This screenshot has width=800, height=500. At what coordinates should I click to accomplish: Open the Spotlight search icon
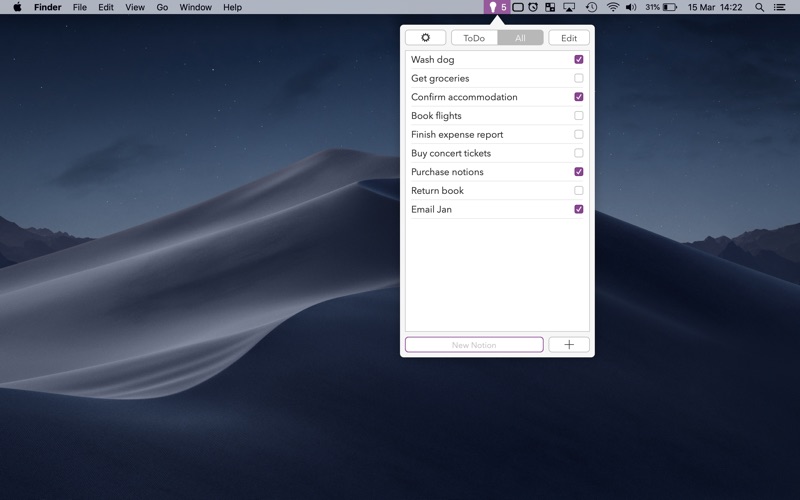tap(759, 7)
